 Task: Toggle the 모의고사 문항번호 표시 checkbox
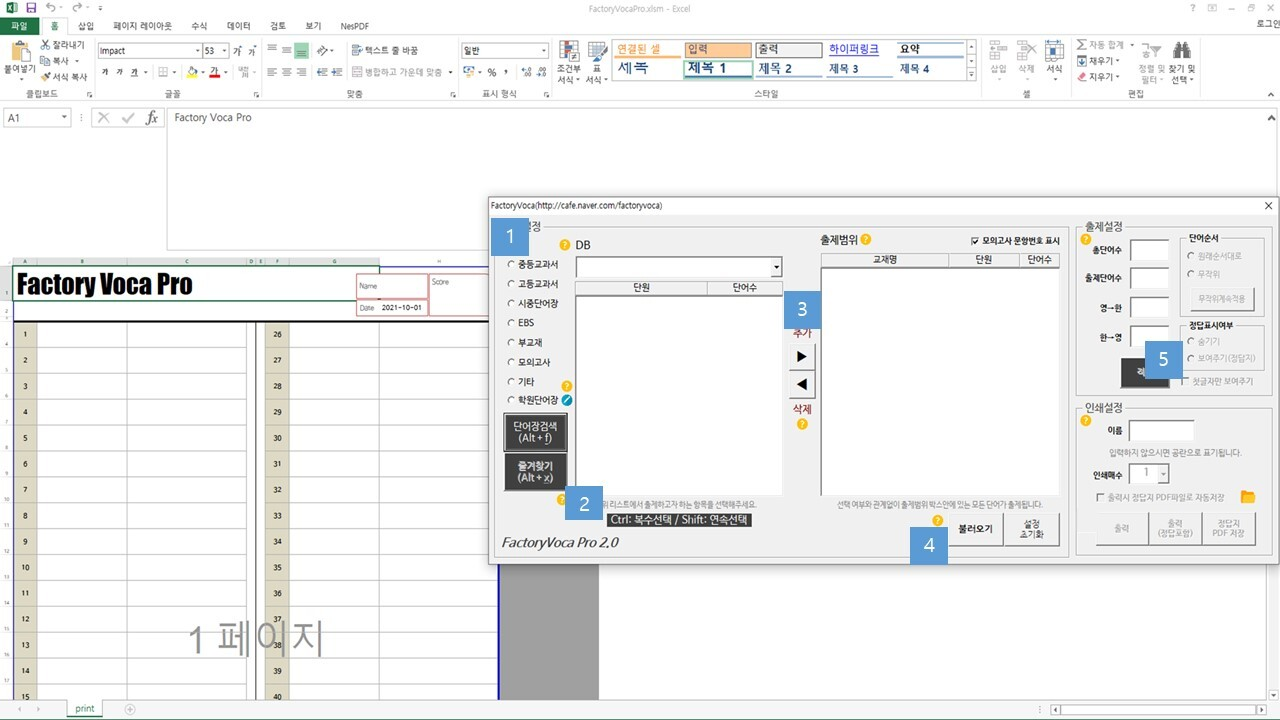975,241
